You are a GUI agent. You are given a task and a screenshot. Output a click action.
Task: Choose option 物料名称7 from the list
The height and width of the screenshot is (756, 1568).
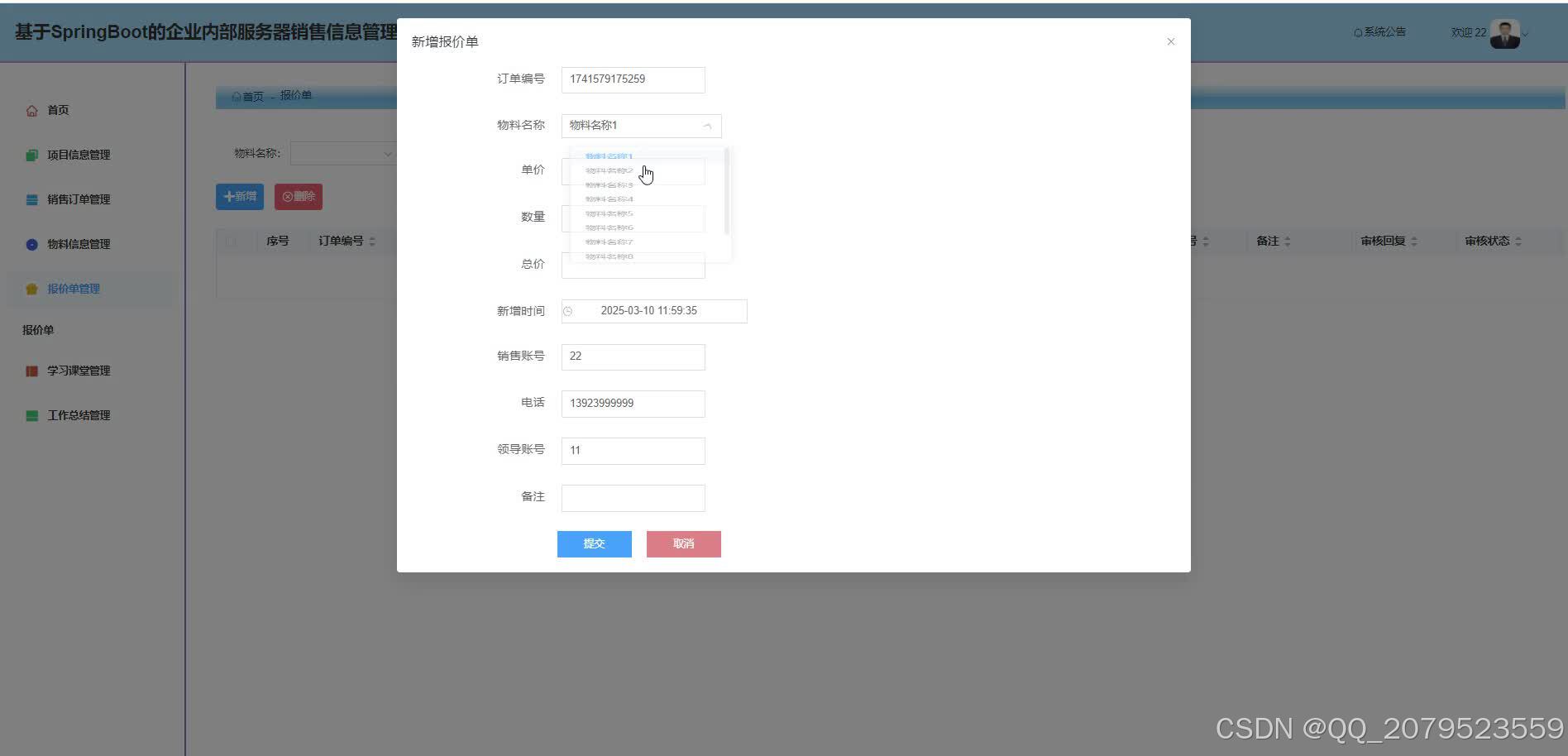pyautogui.click(x=647, y=242)
